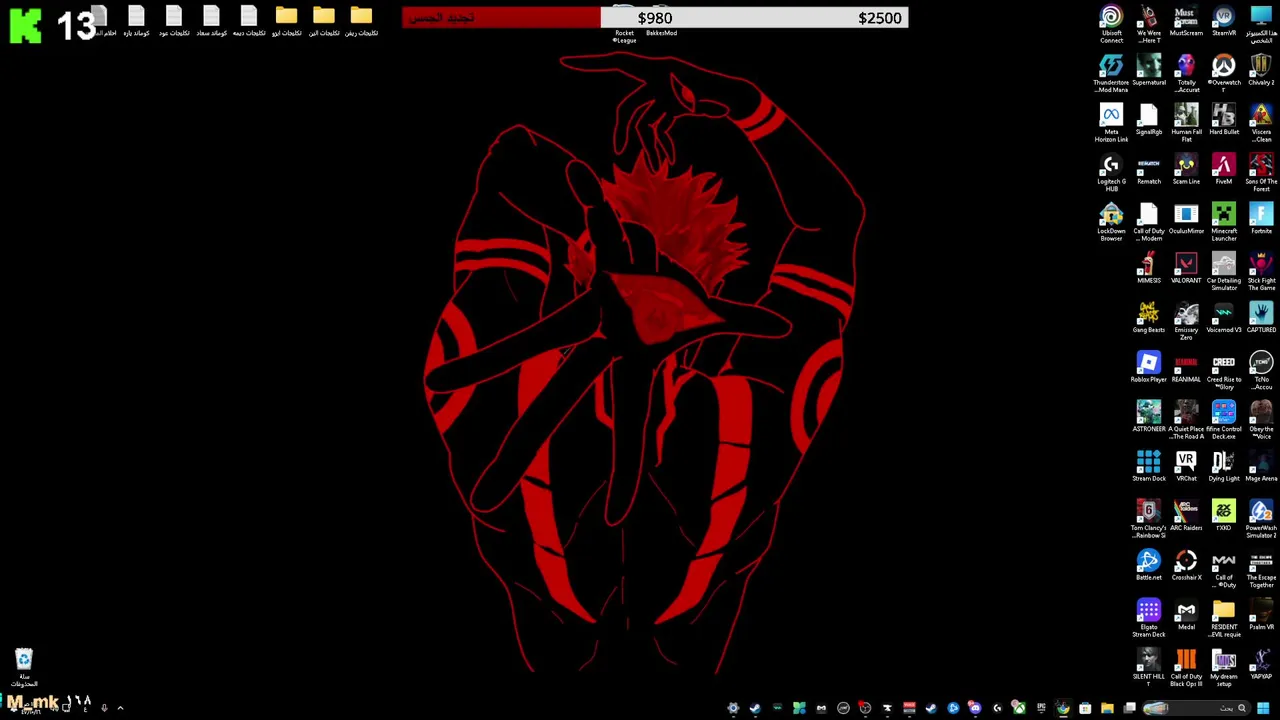Launch the FiveM desktop icon
The image size is (1280, 720).
coord(1223,170)
